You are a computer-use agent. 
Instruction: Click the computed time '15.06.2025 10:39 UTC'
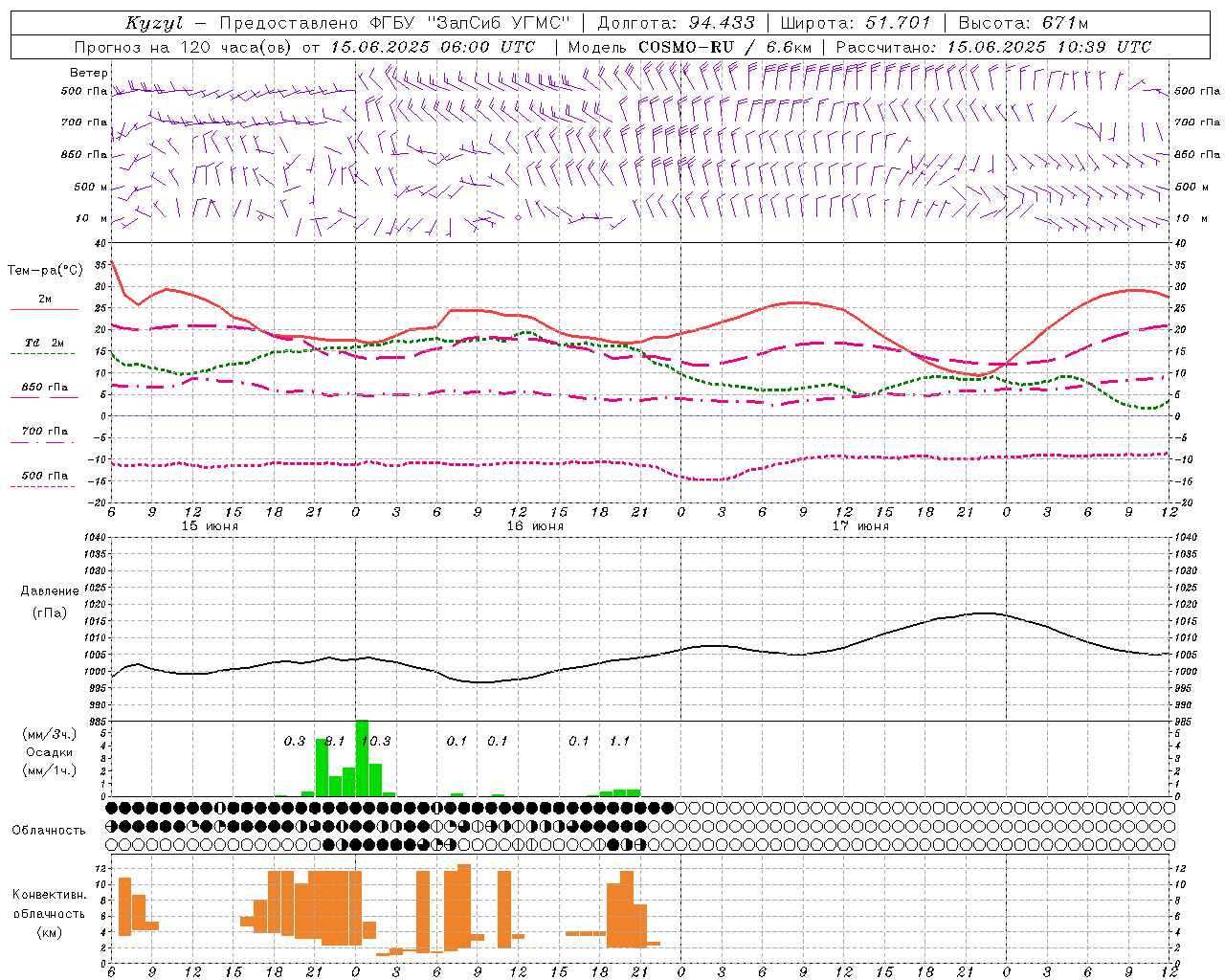pyautogui.click(x=1049, y=47)
